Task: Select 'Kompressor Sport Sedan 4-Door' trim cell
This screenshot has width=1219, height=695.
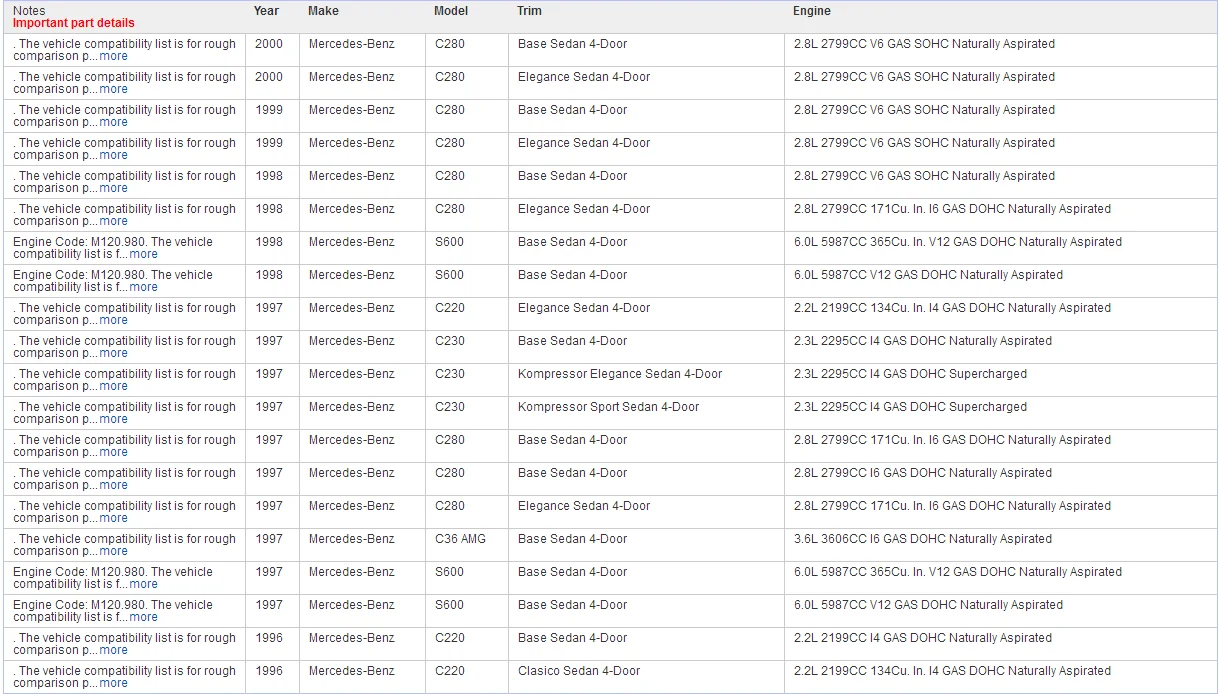Action: (609, 407)
